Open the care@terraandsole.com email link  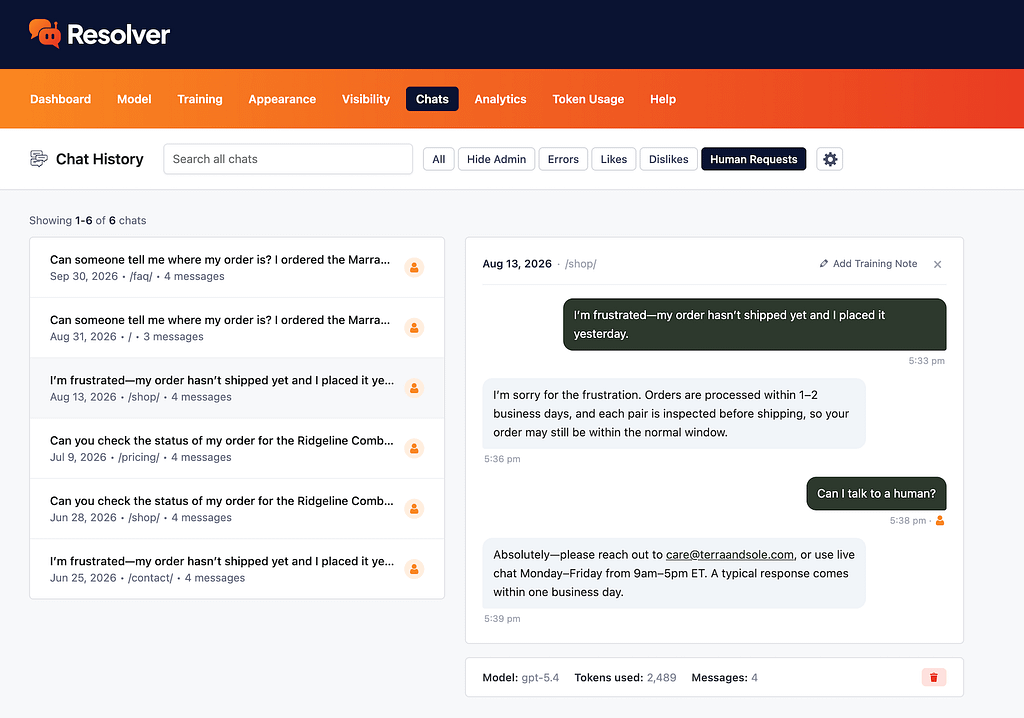[x=729, y=555]
